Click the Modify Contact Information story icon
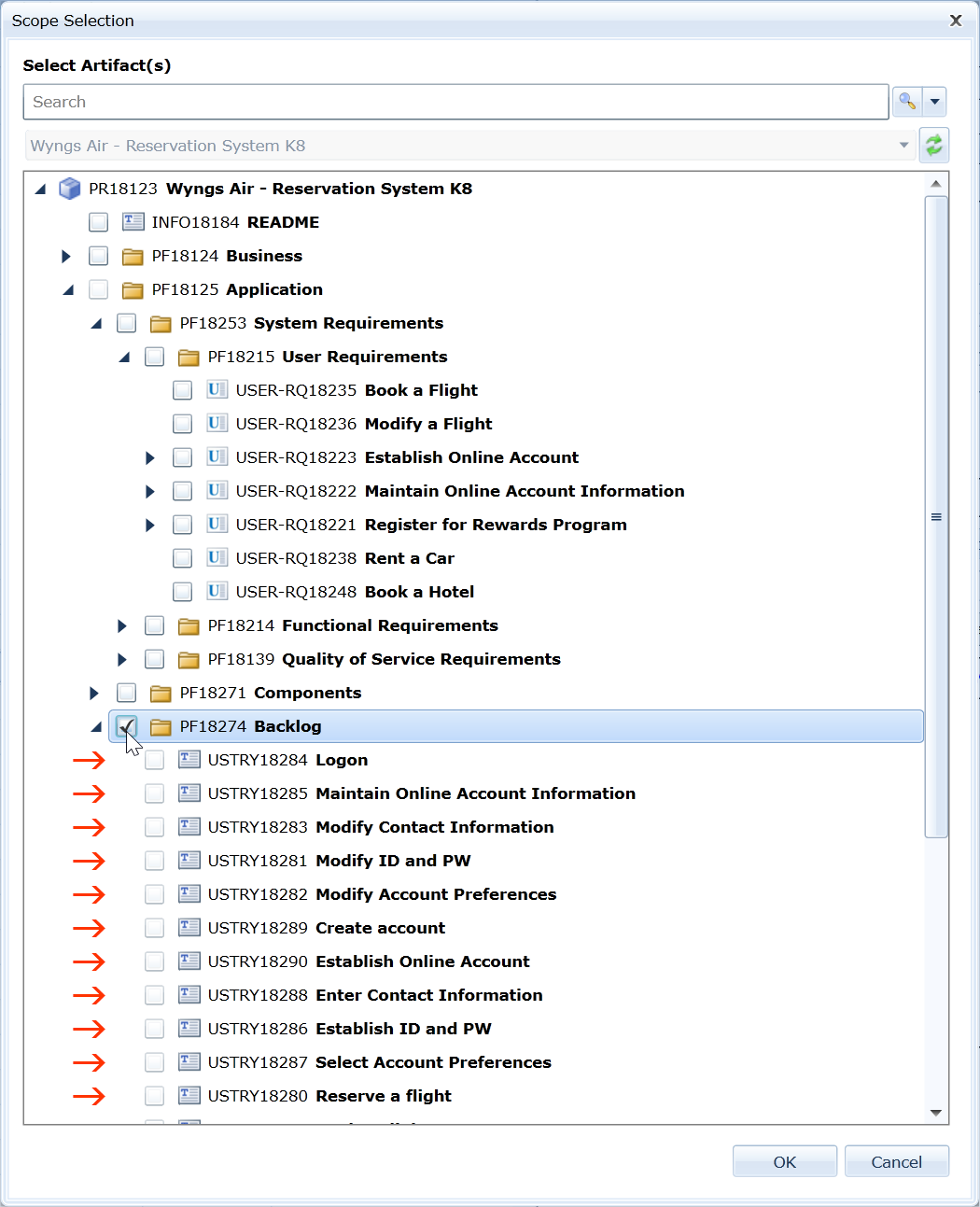This screenshot has height=1207, width=980. (189, 827)
